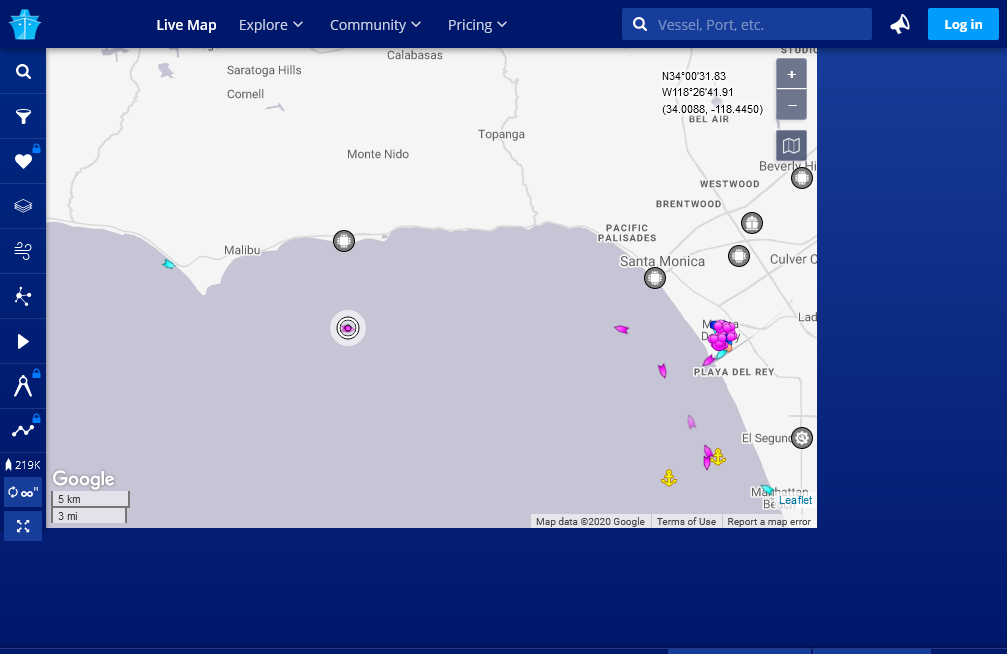The width and height of the screenshot is (1007, 654).
Task: Open the sidebar search tool
Action: tap(23, 71)
